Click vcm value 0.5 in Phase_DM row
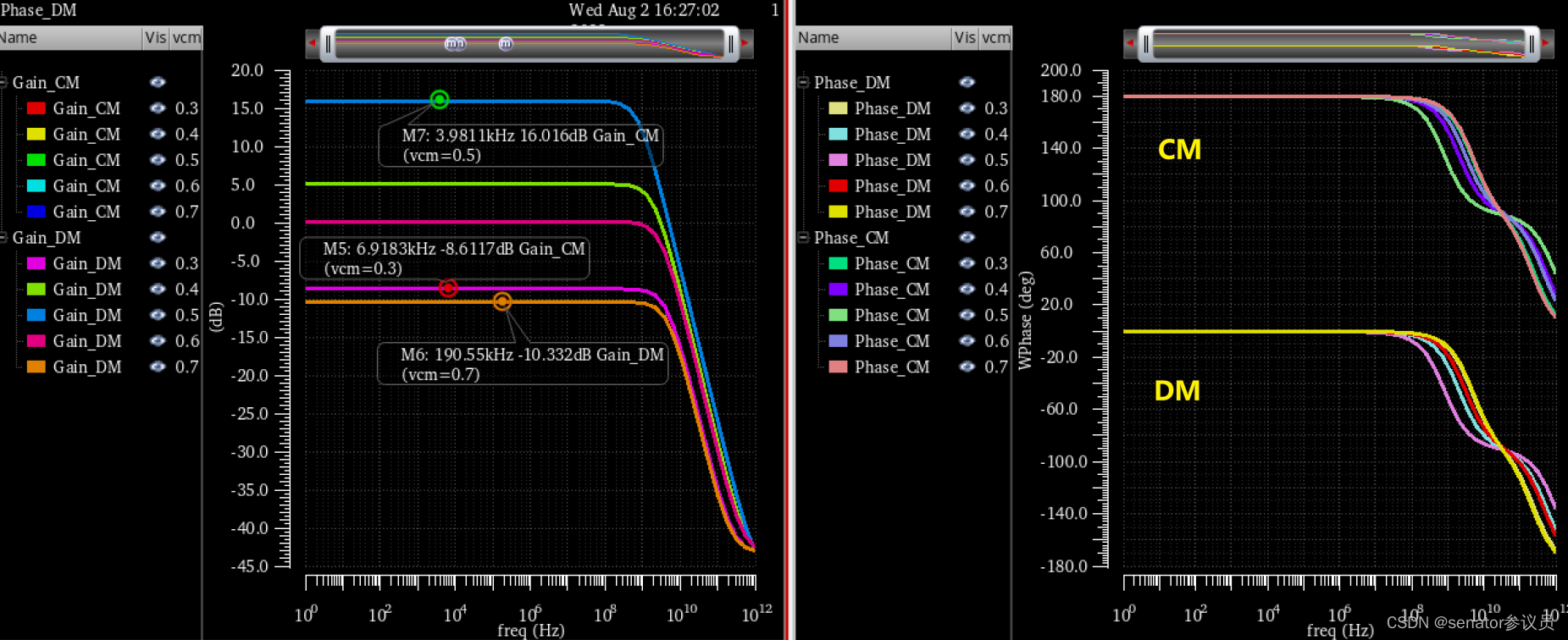 click(996, 160)
